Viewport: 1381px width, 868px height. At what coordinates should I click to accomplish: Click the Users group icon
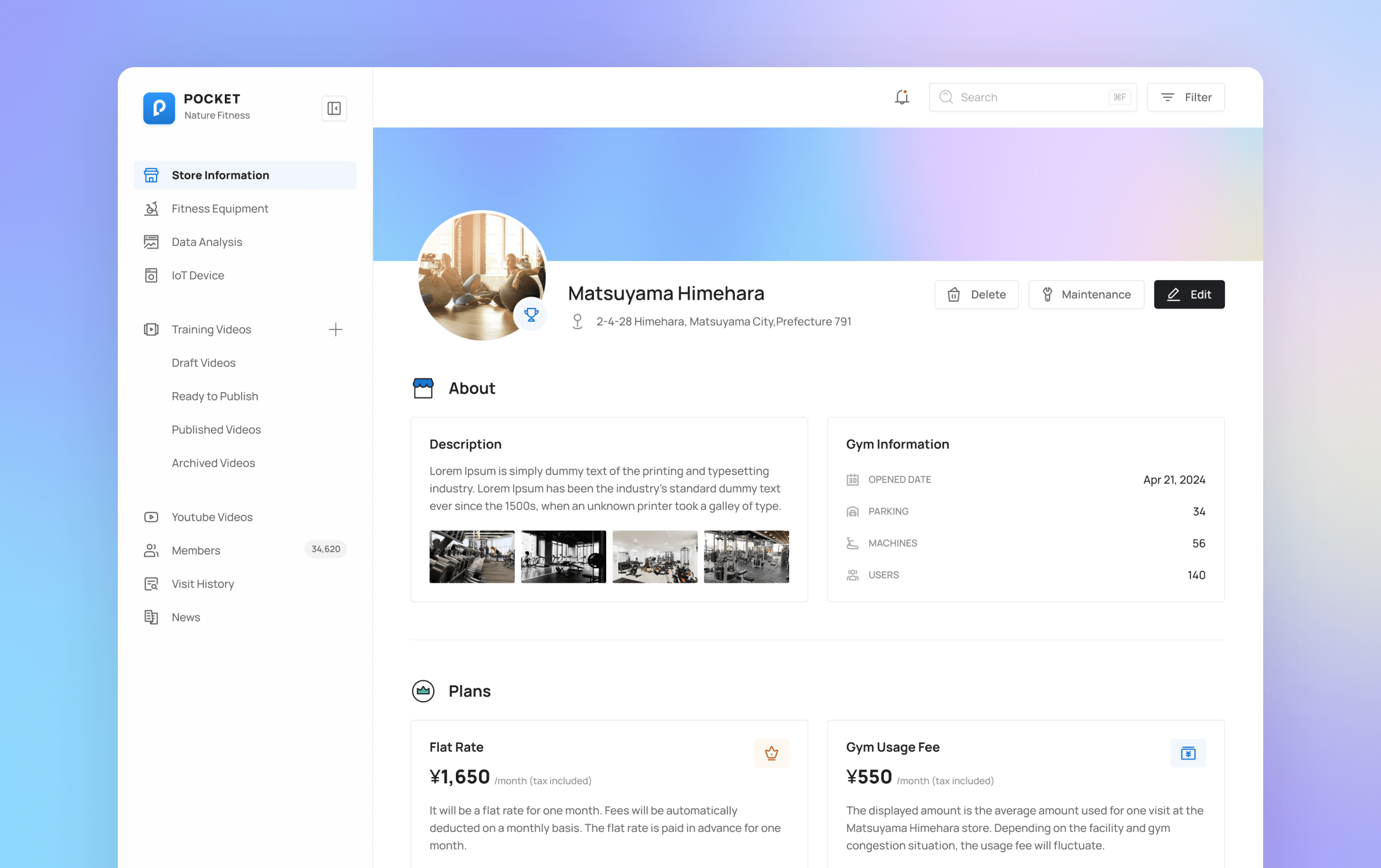click(853, 575)
